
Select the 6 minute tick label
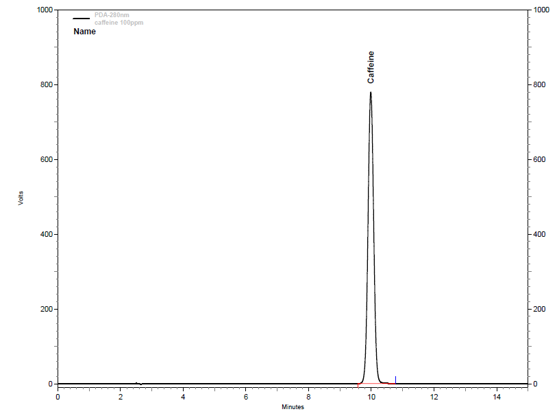(246, 397)
